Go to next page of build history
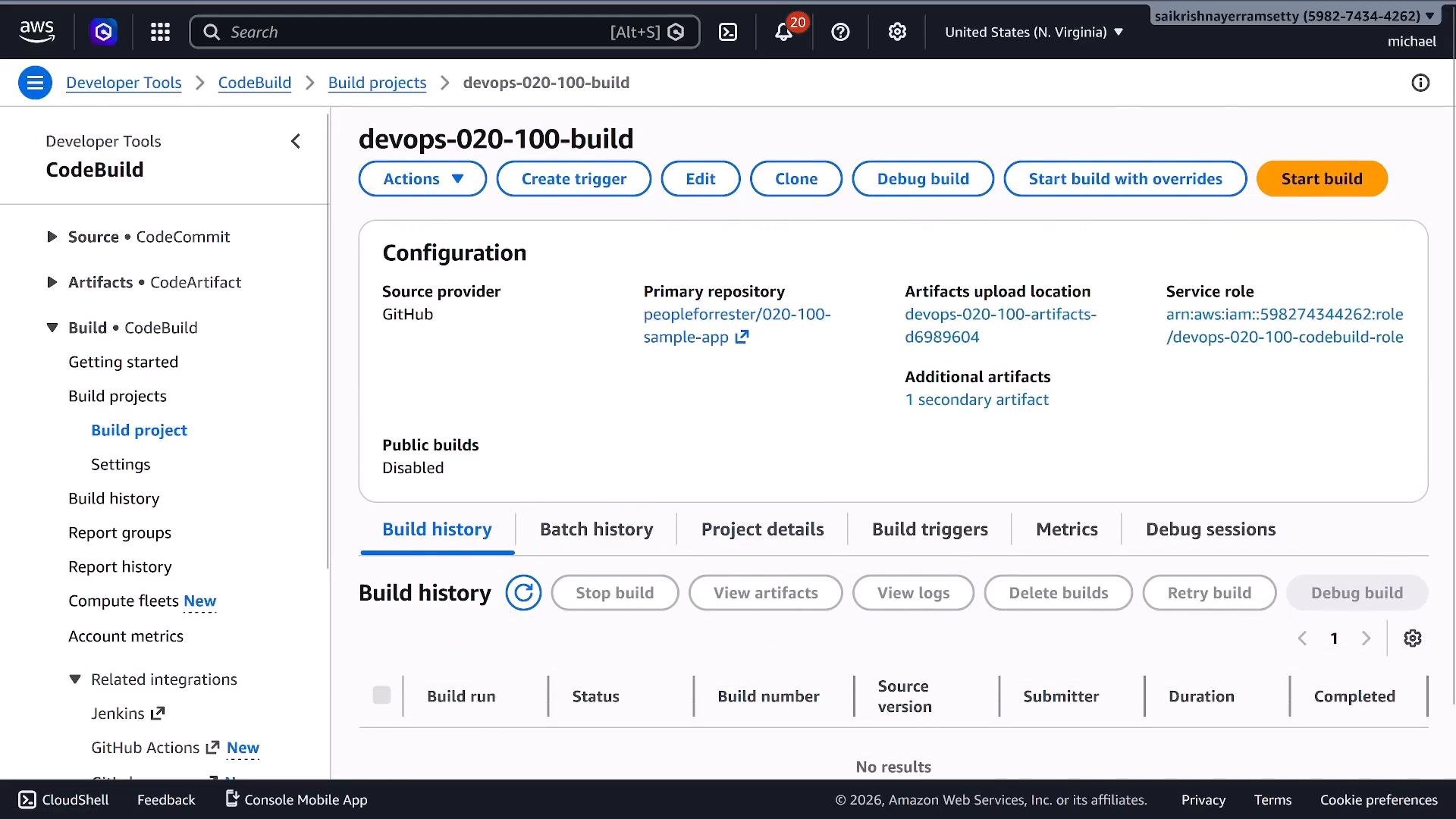This screenshot has height=819, width=1456. pyautogui.click(x=1366, y=639)
